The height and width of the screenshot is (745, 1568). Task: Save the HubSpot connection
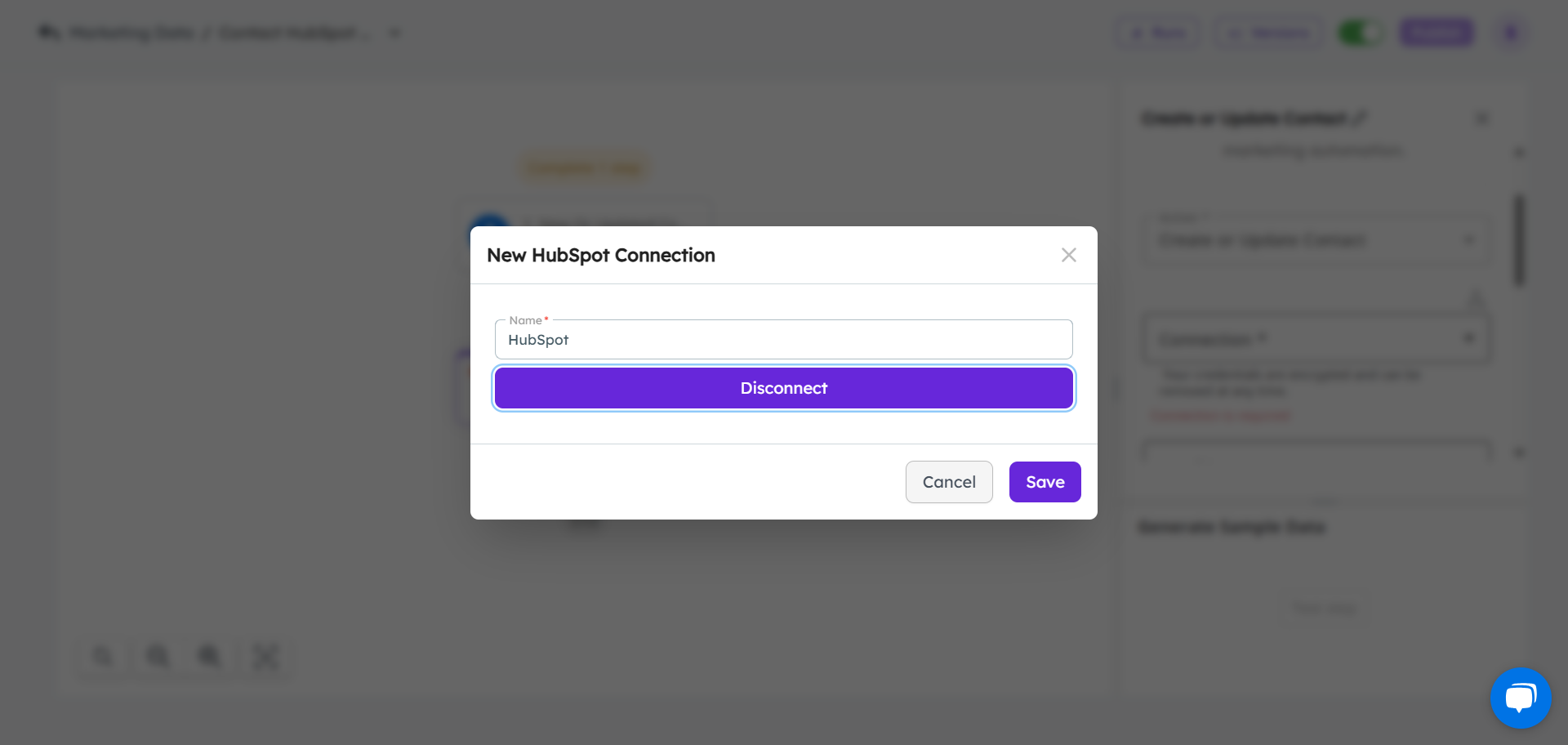(x=1045, y=482)
